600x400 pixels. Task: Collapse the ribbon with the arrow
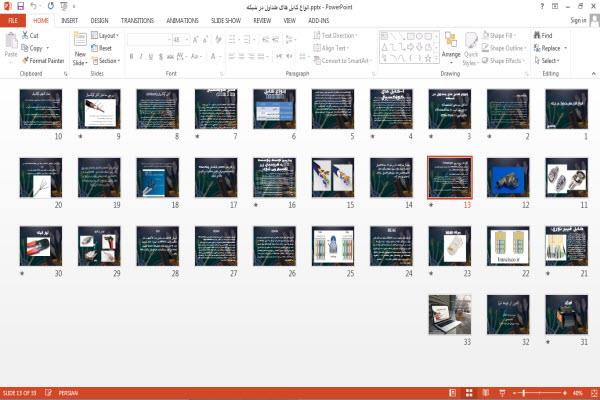(593, 73)
